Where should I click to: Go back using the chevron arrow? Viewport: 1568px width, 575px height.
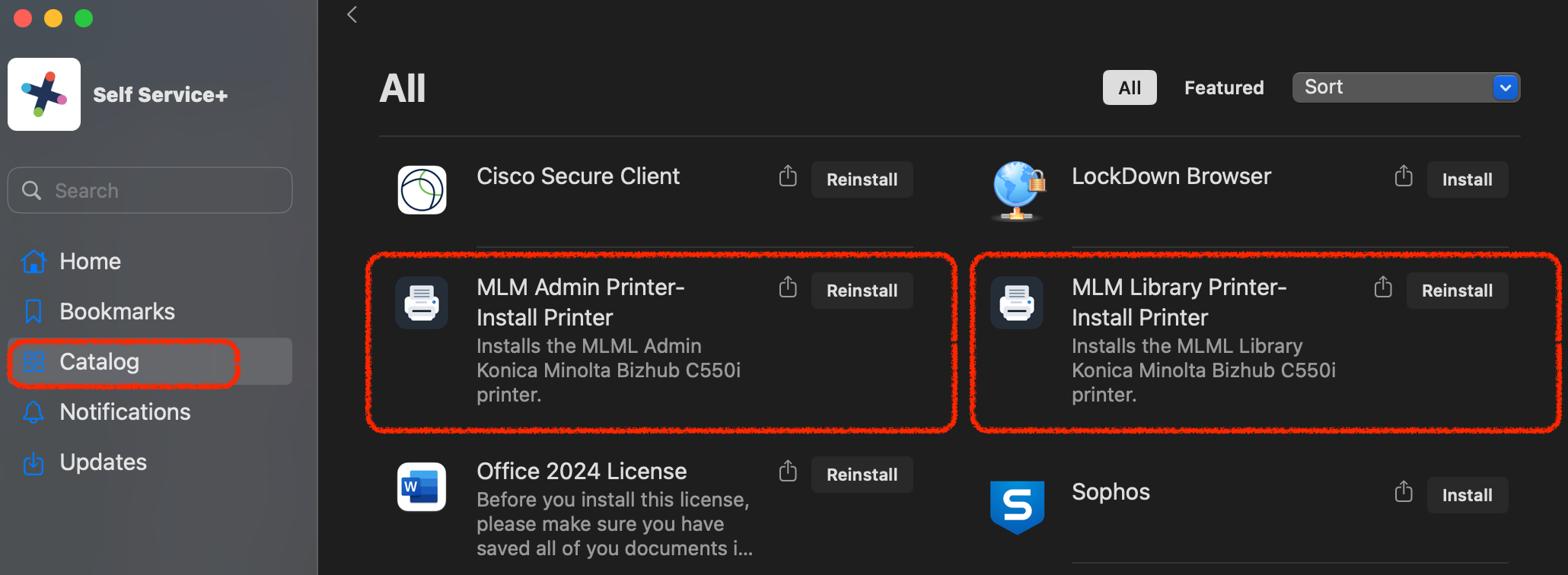tap(352, 14)
